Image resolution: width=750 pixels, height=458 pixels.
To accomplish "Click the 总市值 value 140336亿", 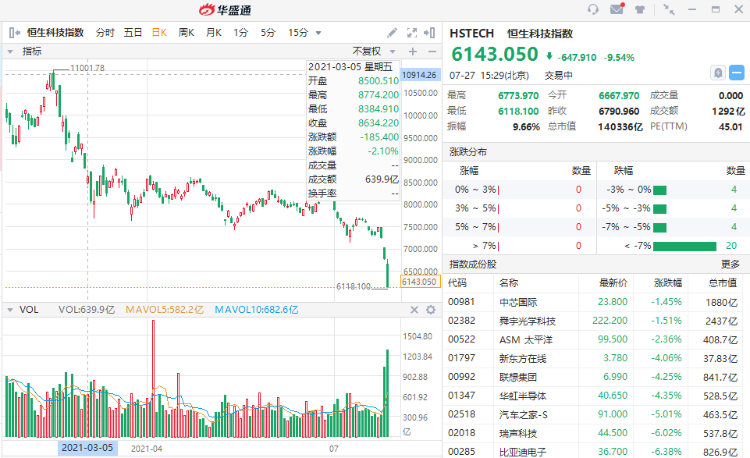I will pyautogui.click(x=620, y=127).
